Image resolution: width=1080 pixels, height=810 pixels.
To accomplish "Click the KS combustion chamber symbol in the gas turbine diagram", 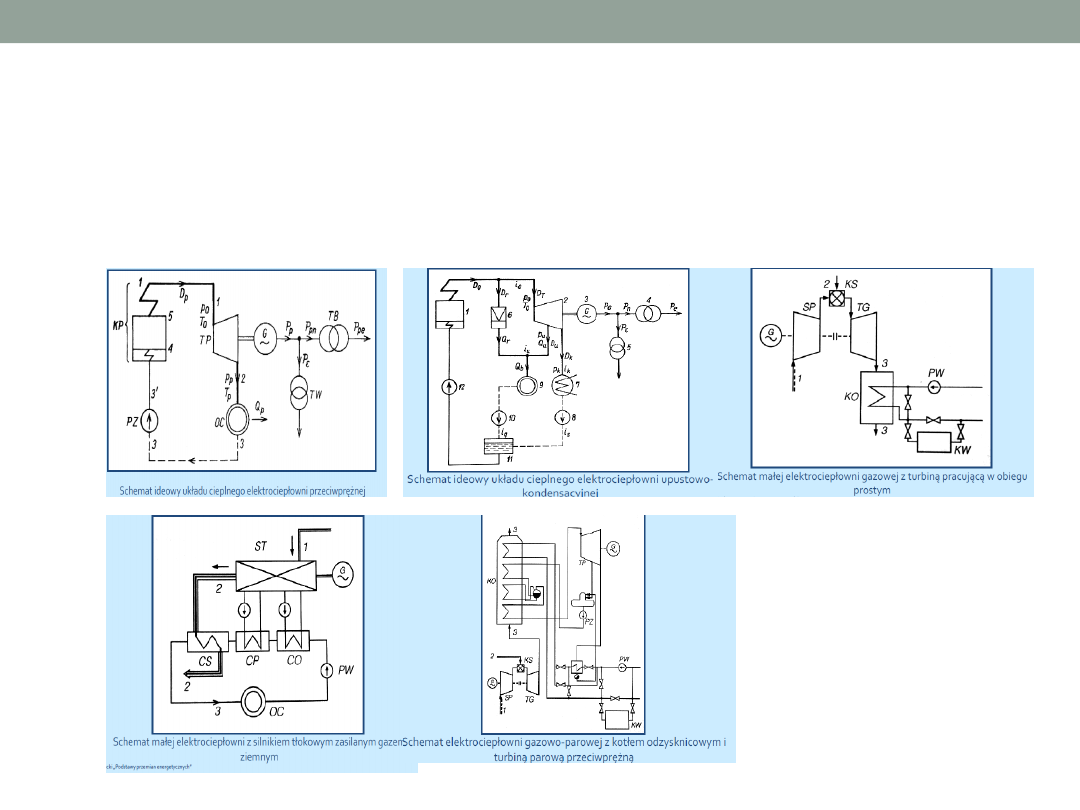I will [837, 298].
